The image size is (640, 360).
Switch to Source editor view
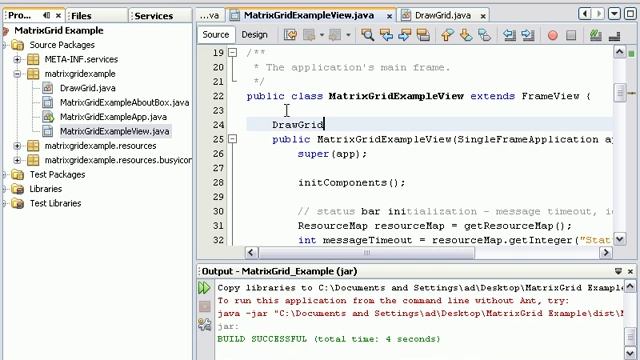pos(216,35)
